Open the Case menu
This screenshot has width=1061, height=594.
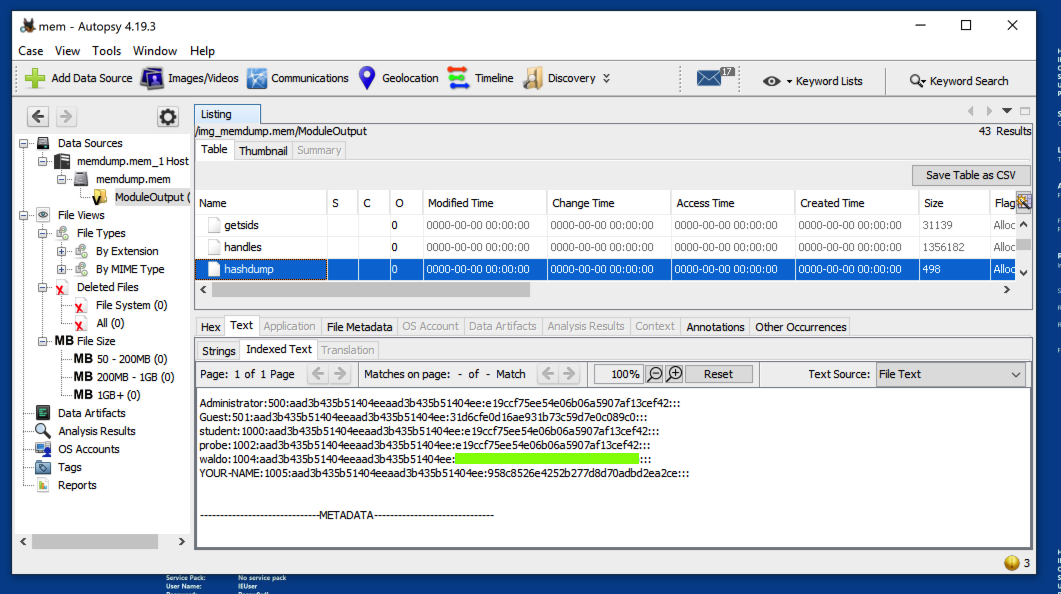(x=30, y=51)
